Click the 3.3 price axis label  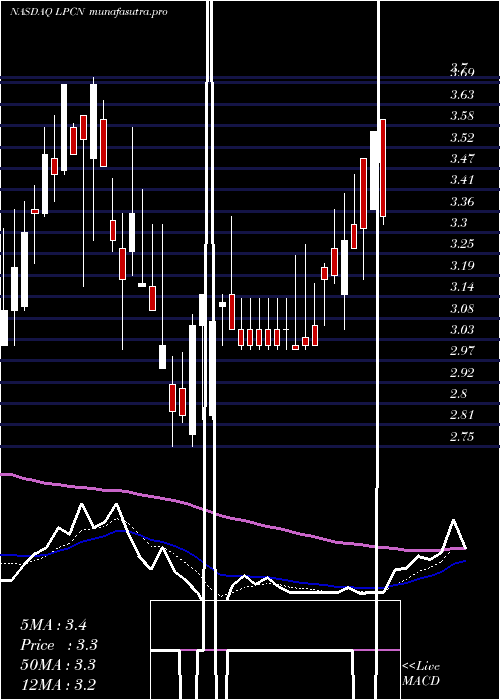click(x=459, y=223)
